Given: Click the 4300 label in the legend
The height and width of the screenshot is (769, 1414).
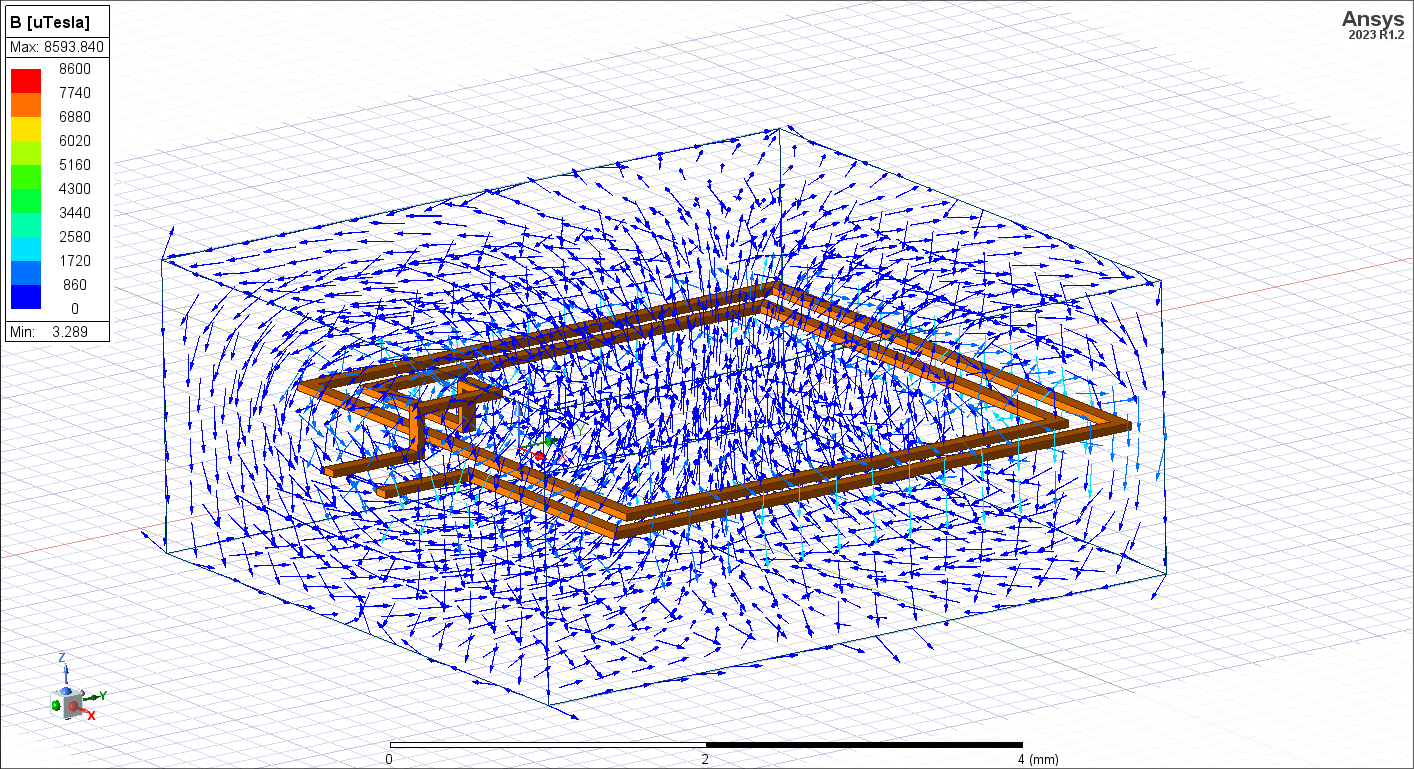Looking at the screenshot, I should [74, 188].
